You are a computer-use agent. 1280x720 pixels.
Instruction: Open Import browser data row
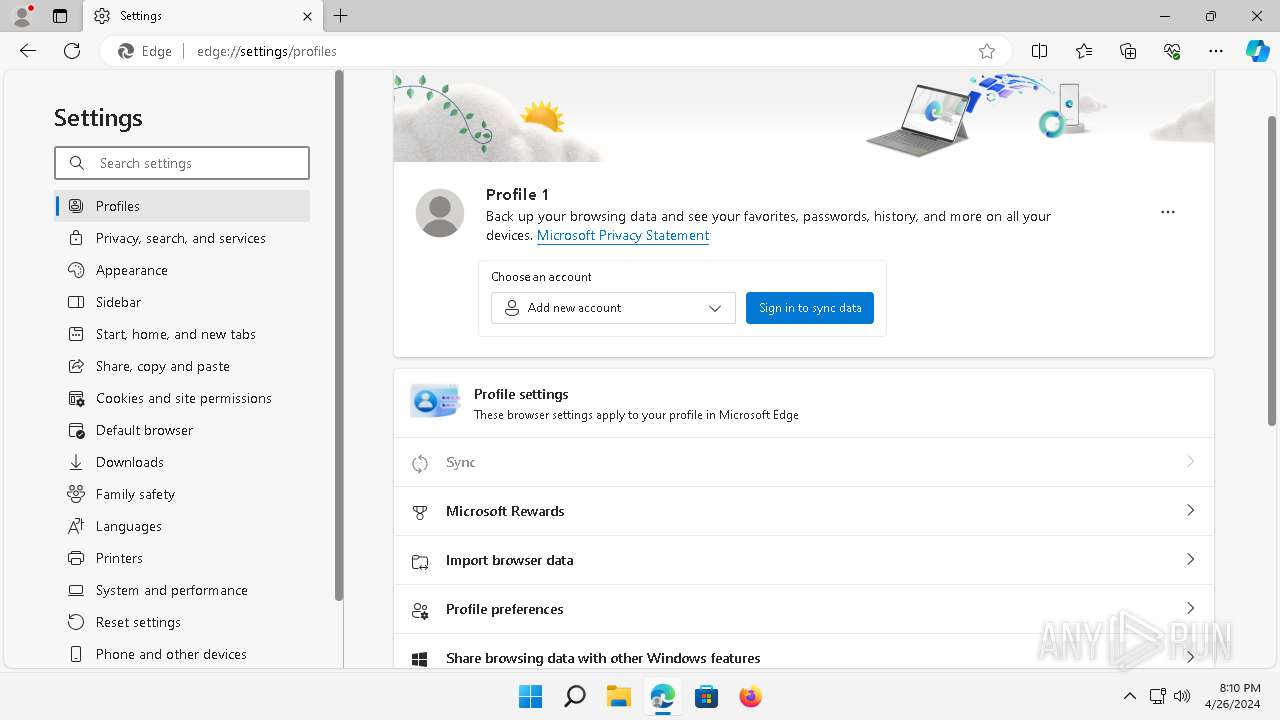tap(804, 560)
